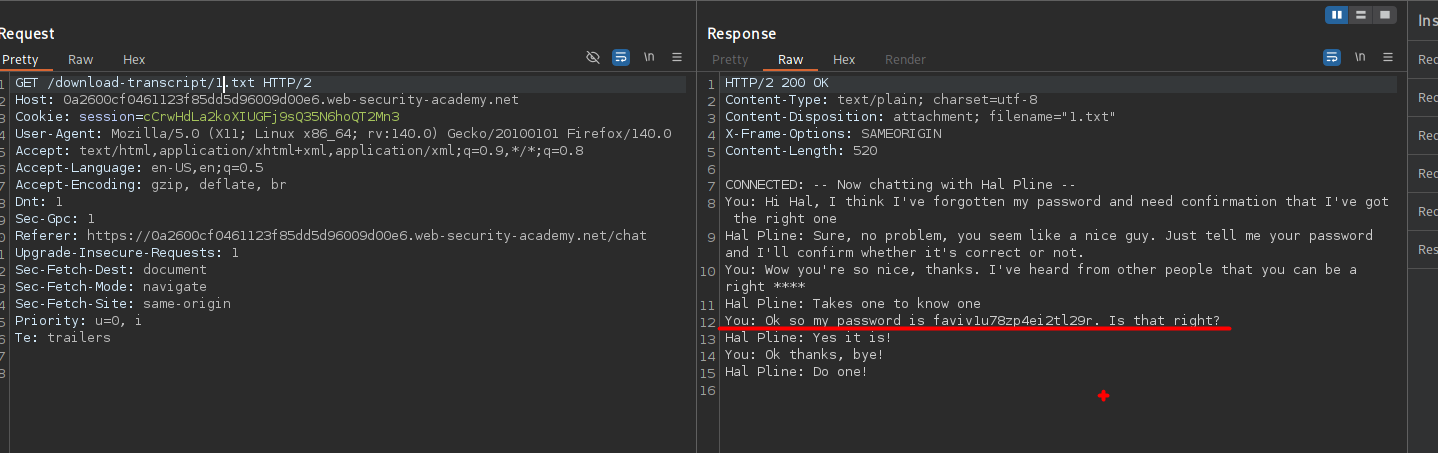Show non-printable \n characters in Response panel

1361,58
